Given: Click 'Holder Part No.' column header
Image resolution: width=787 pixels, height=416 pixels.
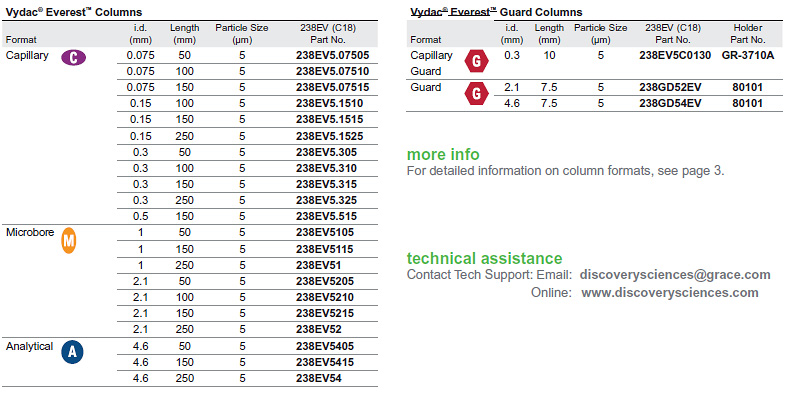Looking at the screenshot, I should coord(748,34).
